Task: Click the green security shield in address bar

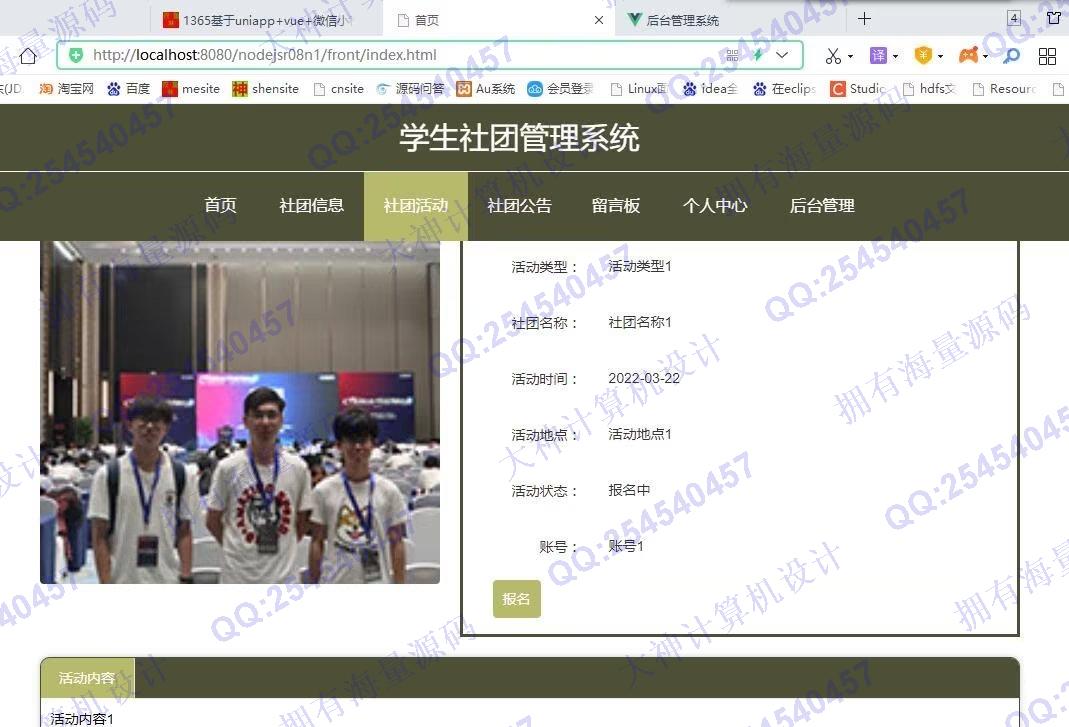Action: [x=76, y=55]
